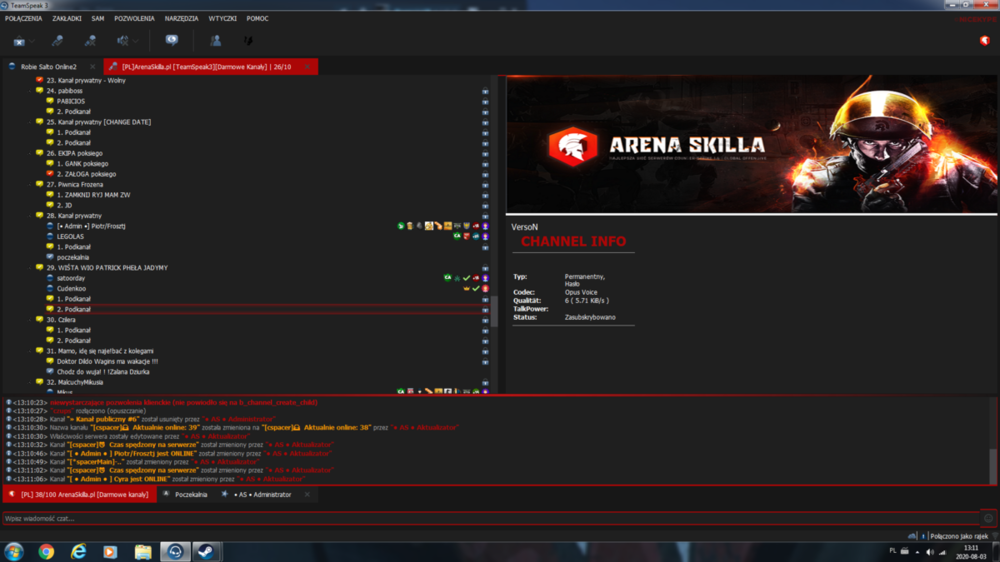1000x562 pixels.
Task: Toggle microphone mute in toolbar
Action: (57, 41)
